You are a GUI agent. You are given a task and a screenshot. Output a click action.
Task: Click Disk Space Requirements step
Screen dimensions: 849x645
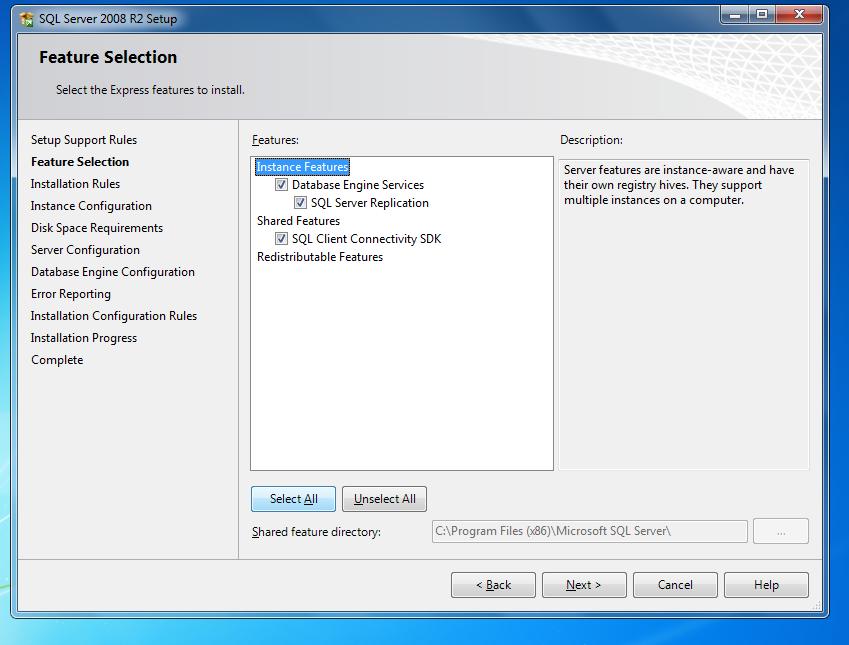click(x=97, y=228)
